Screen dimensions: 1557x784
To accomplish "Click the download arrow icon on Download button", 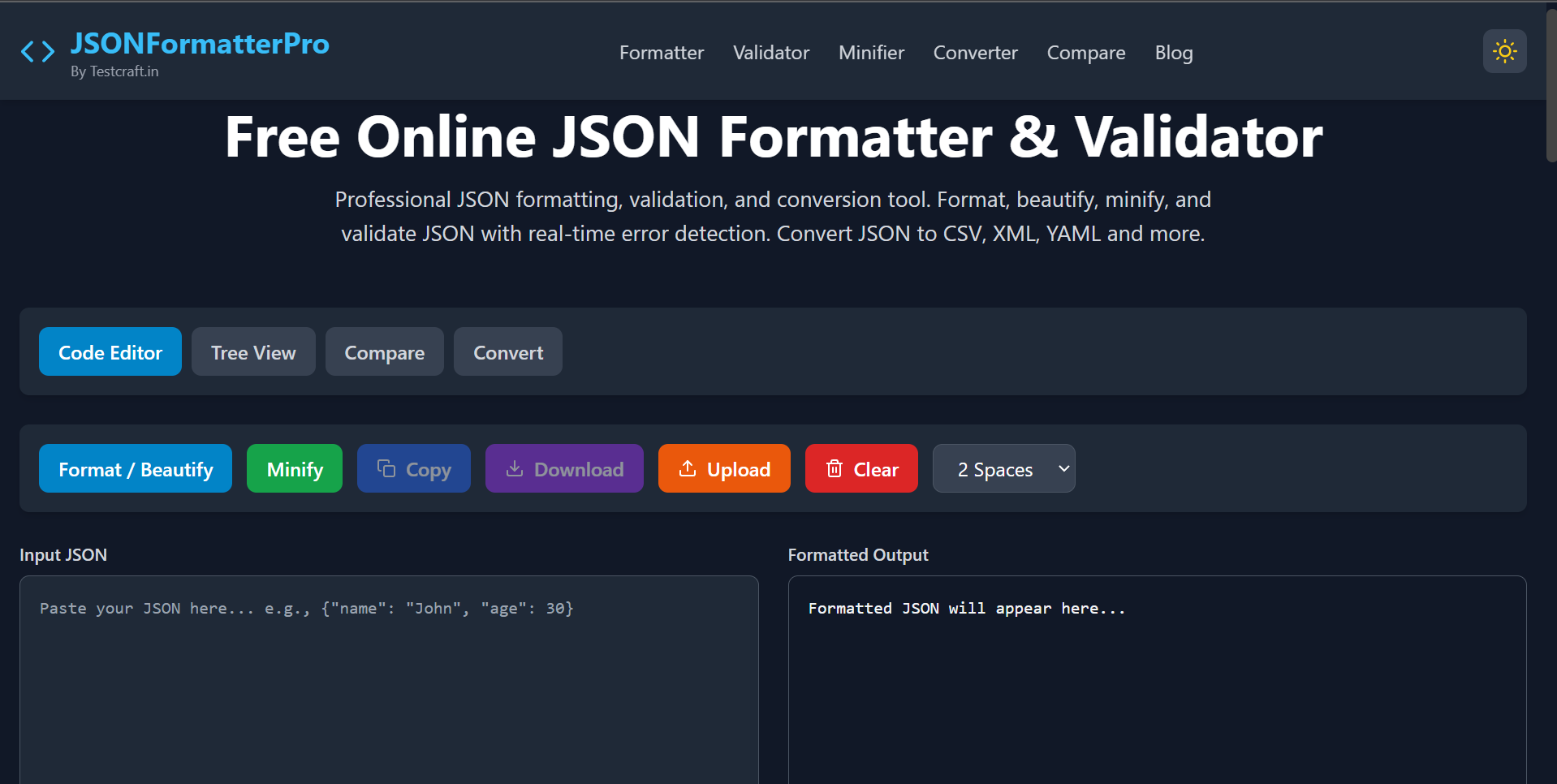I will coord(515,468).
